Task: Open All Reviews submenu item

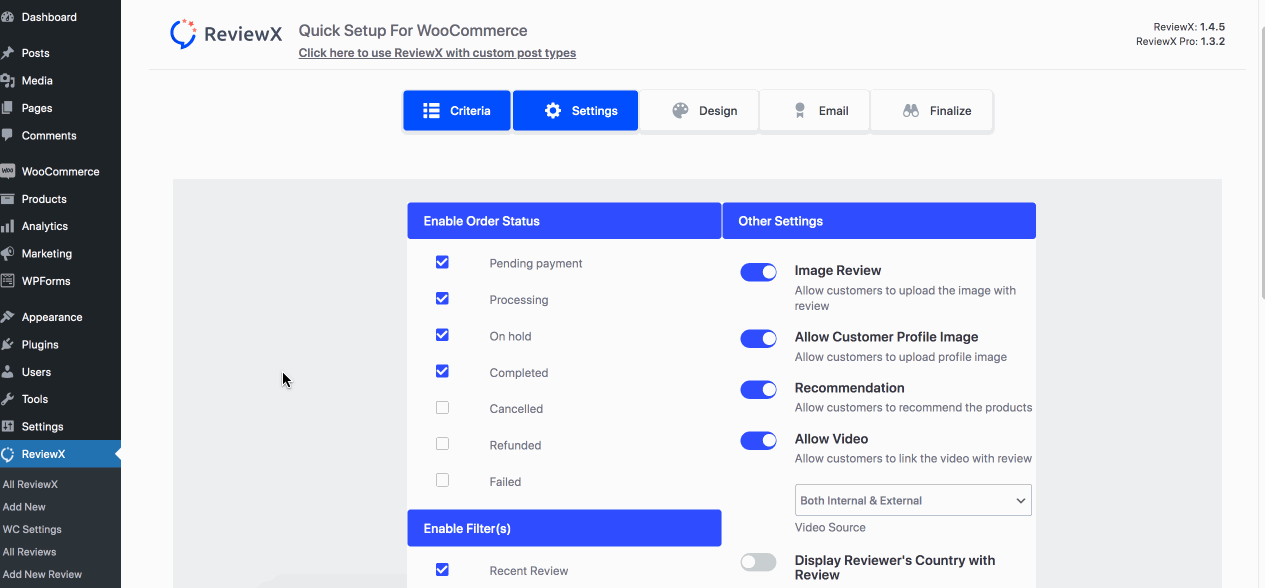Action: click(29, 552)
